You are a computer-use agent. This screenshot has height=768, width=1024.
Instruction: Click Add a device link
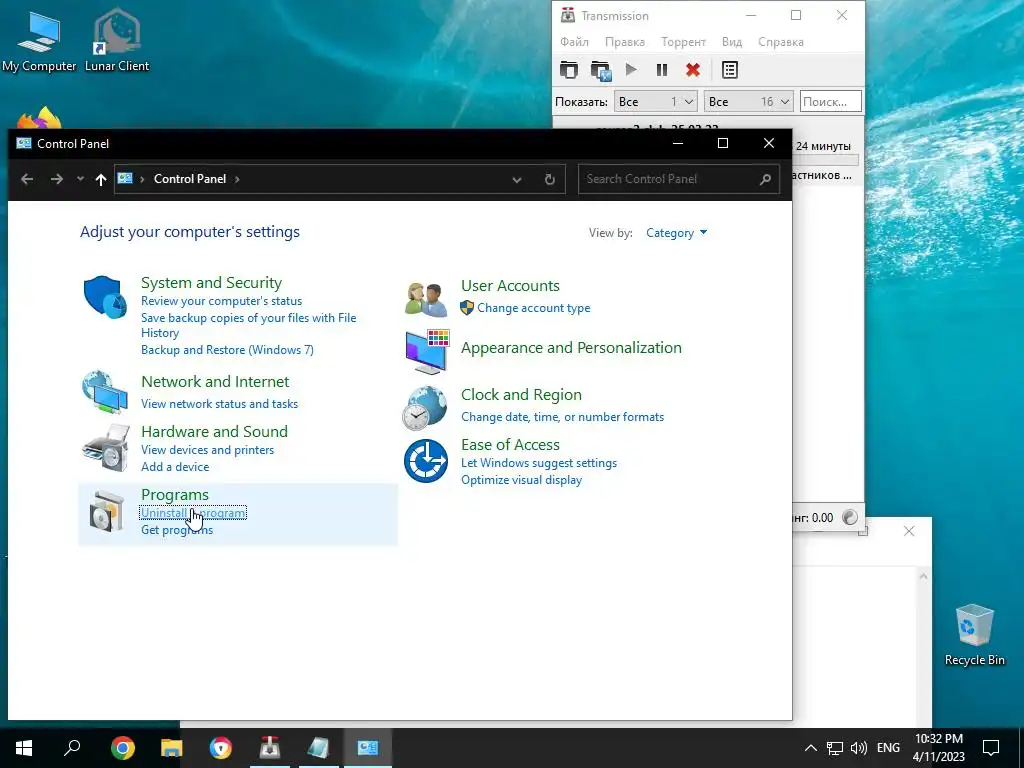(175, 467)
